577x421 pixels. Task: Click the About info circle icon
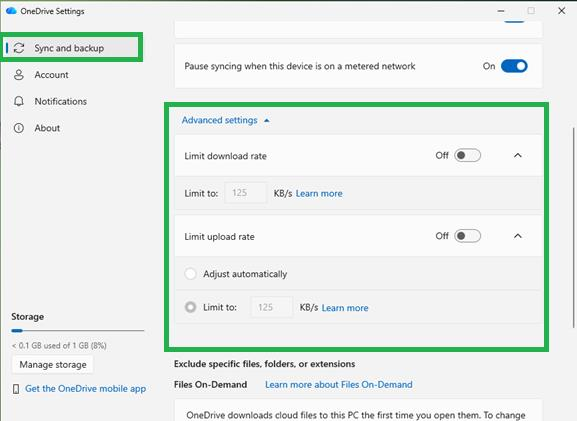pos(19,128)
